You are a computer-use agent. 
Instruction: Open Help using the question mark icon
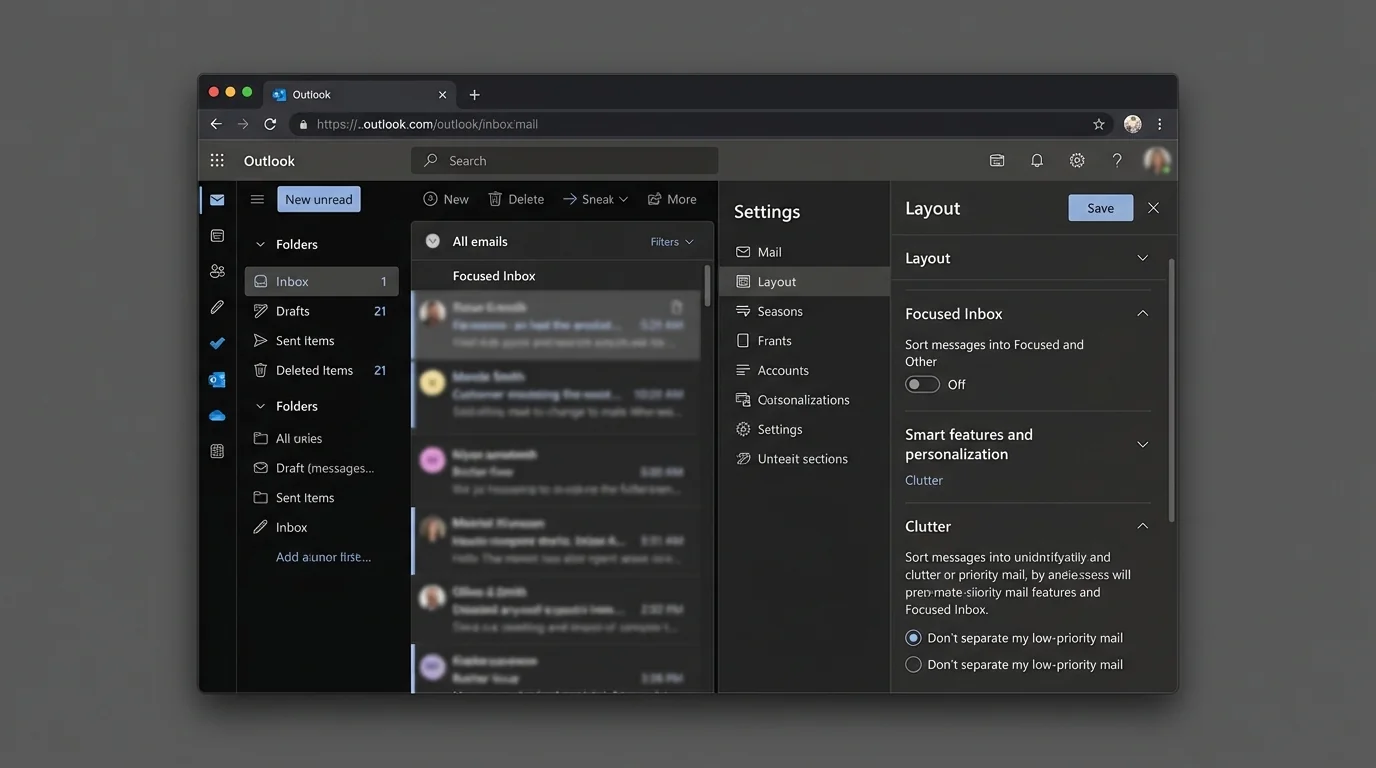point(1117,160)
